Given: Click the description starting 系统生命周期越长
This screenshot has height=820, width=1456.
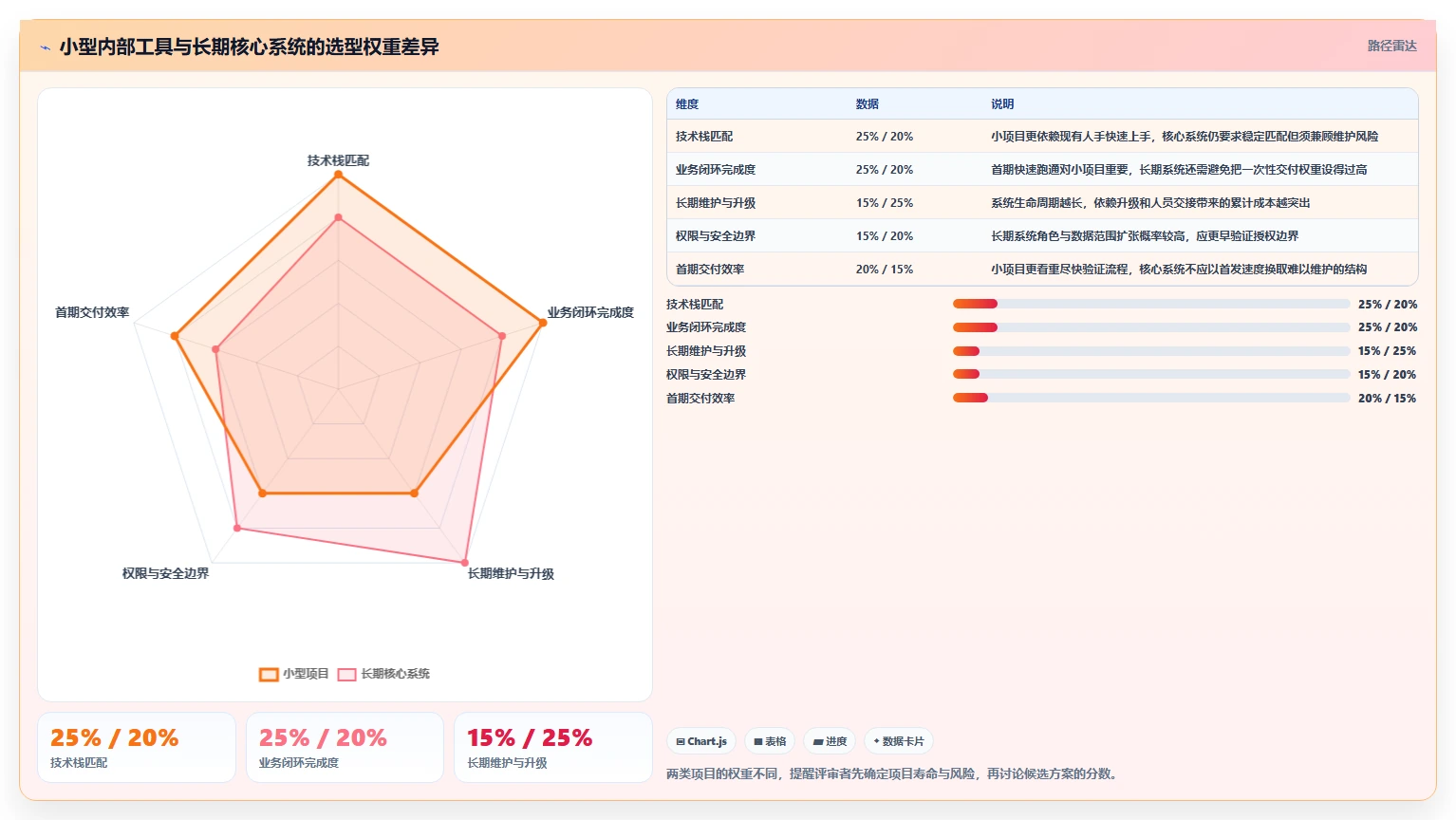Looking at the screenshot, I should point(1150,203).
